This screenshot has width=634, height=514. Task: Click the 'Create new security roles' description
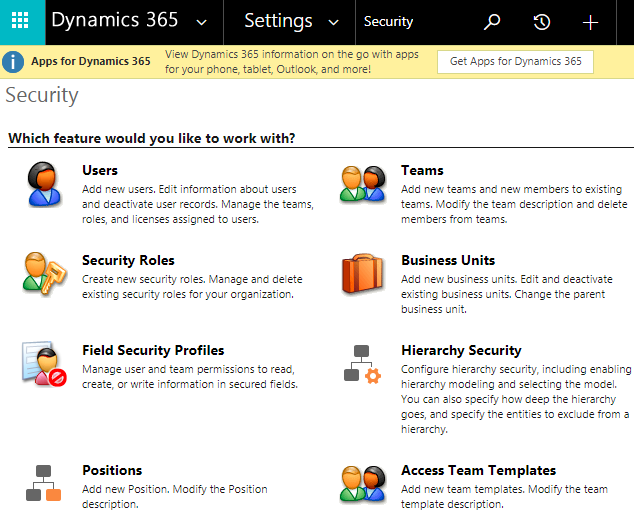[x=192, y=287]
